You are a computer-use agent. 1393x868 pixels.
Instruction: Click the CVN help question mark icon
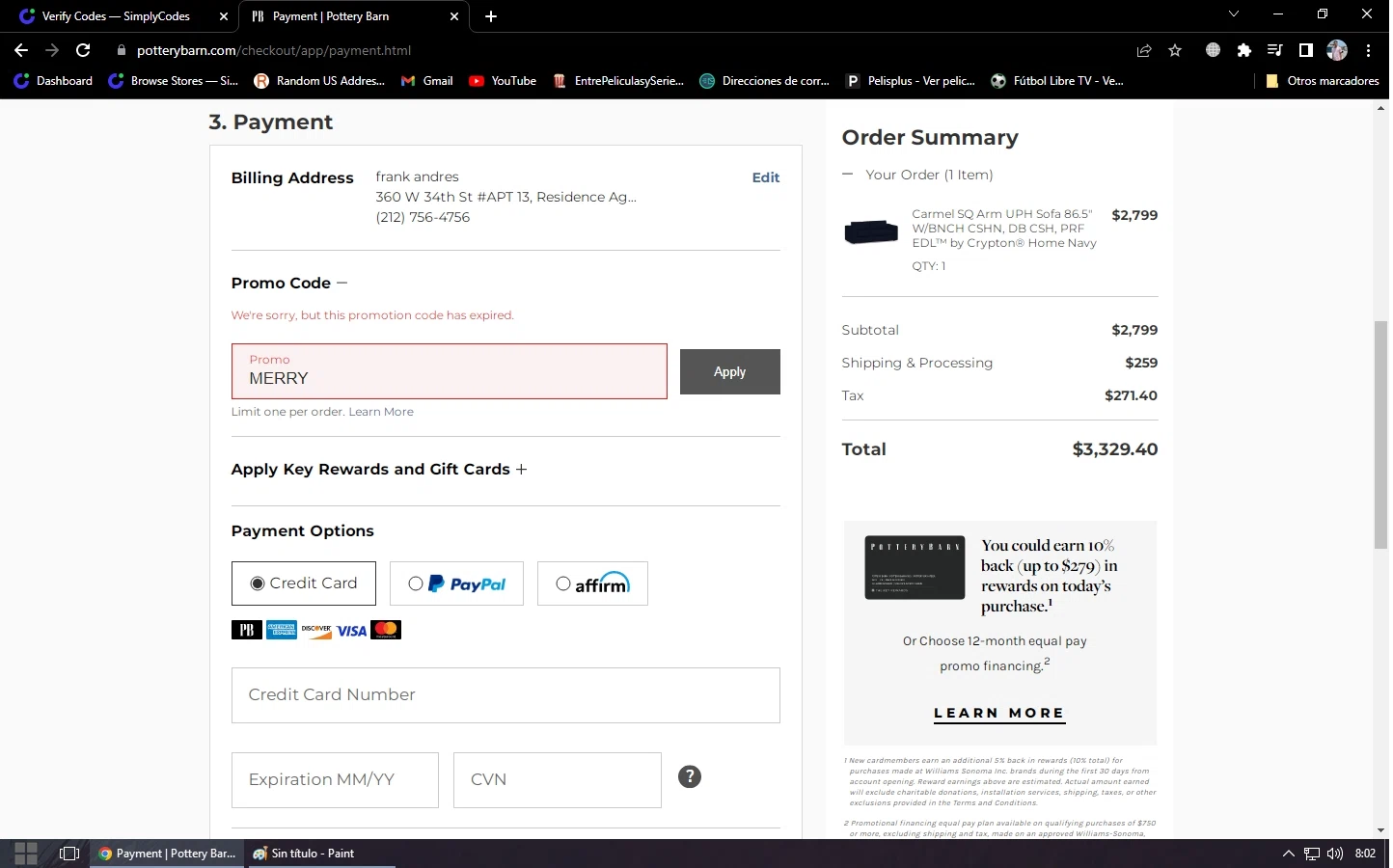[690, 776]
